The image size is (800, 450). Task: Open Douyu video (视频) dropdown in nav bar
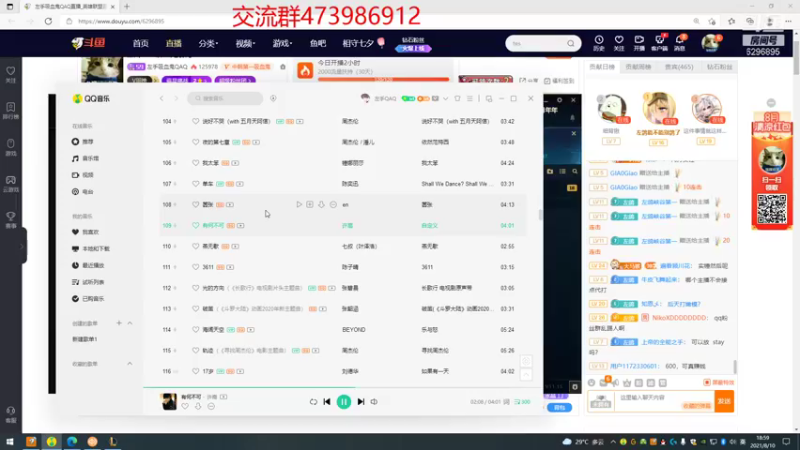coord(245,43)
